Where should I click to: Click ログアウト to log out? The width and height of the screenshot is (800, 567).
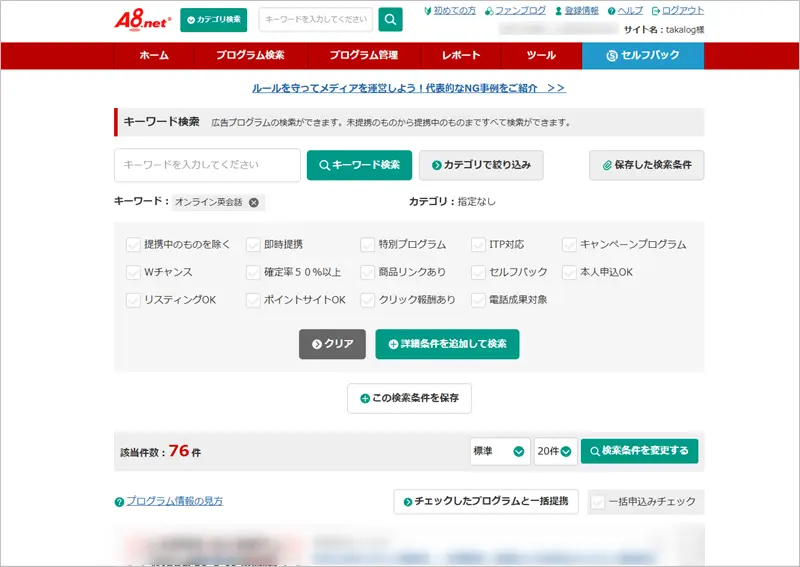tap(677, 10)
